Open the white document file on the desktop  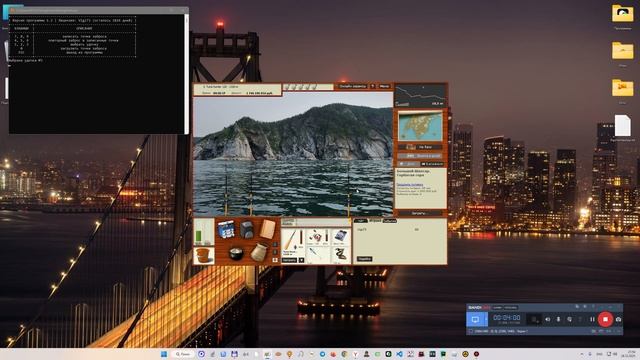tap(622, 125)
